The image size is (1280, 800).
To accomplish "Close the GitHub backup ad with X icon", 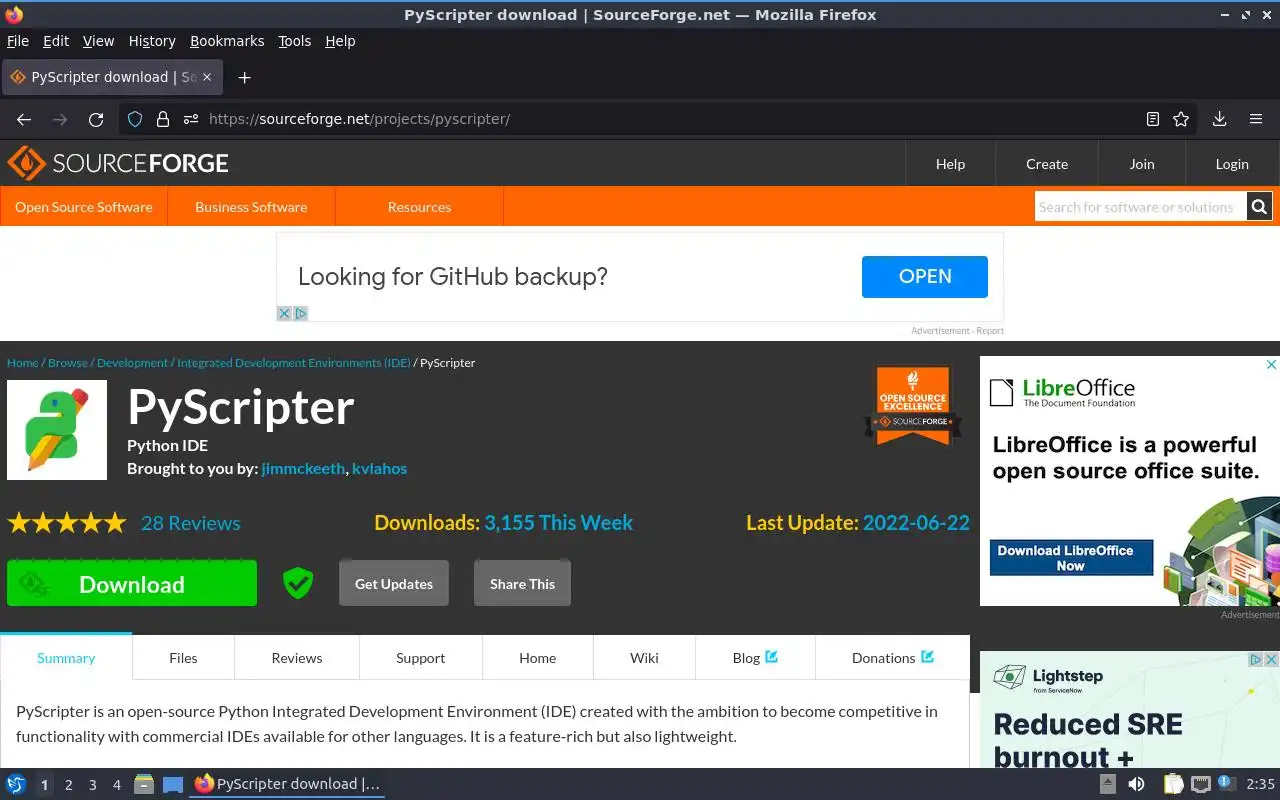I will pyautogui.click(x=284, y=313).
